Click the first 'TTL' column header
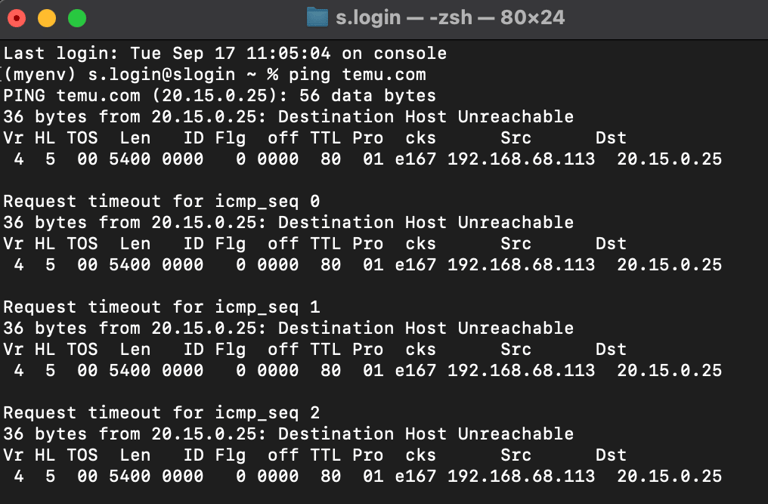The width and height of the screenshot is (768, 504). click(325, 138)
